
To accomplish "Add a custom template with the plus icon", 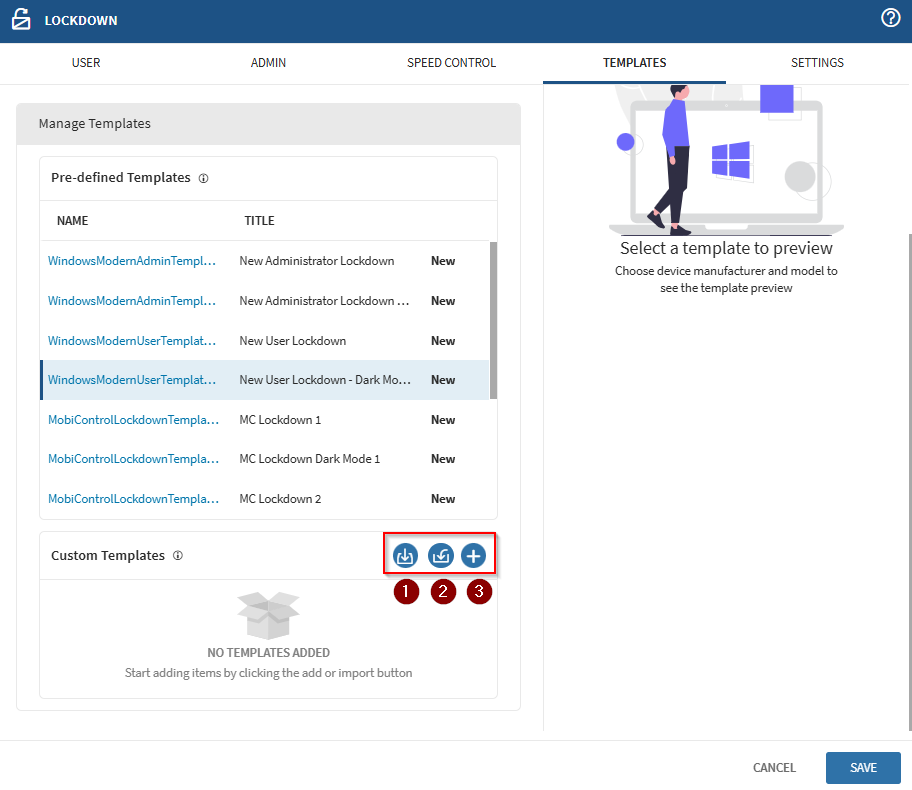I will [x=474, y=555].
